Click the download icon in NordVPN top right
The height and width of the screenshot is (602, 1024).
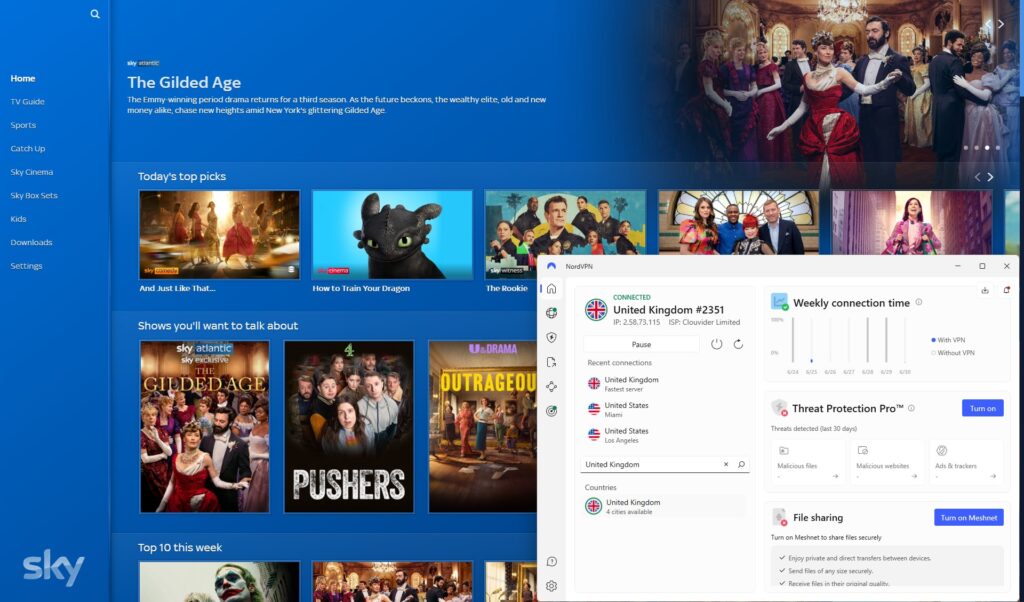(985, 290)
